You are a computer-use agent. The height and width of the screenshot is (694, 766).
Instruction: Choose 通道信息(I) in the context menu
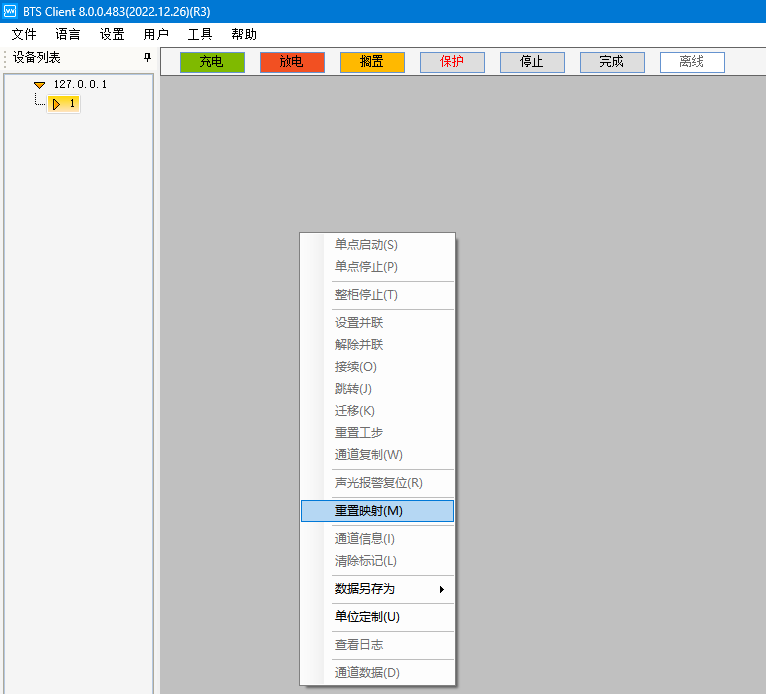(377, 539)
